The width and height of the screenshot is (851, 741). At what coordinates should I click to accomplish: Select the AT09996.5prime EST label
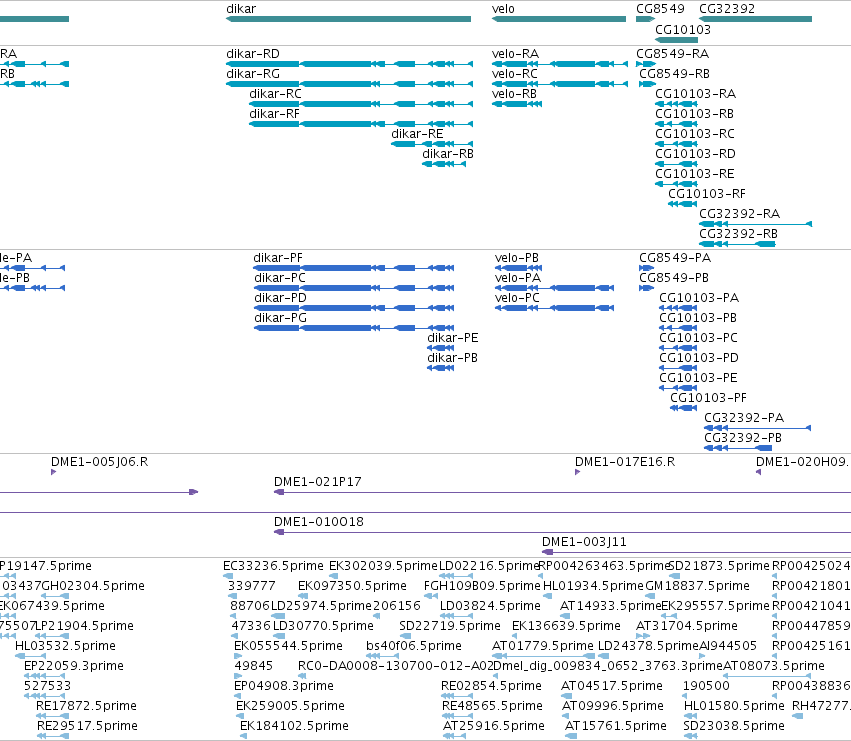[x=612, y=706]
